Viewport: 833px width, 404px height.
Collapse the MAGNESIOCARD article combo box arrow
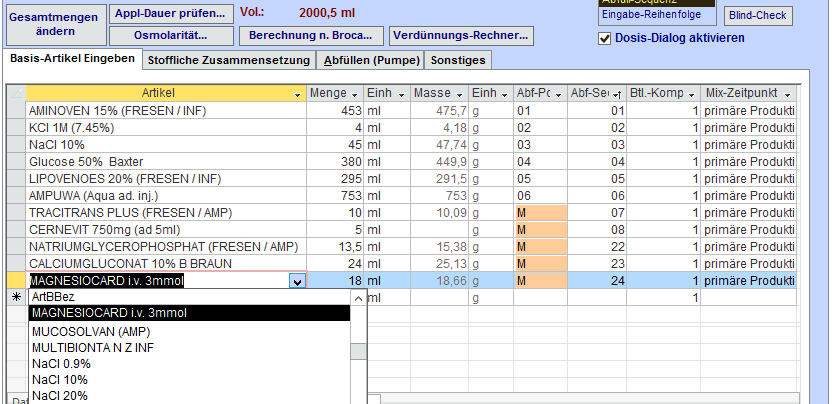[x=298, y=281]
